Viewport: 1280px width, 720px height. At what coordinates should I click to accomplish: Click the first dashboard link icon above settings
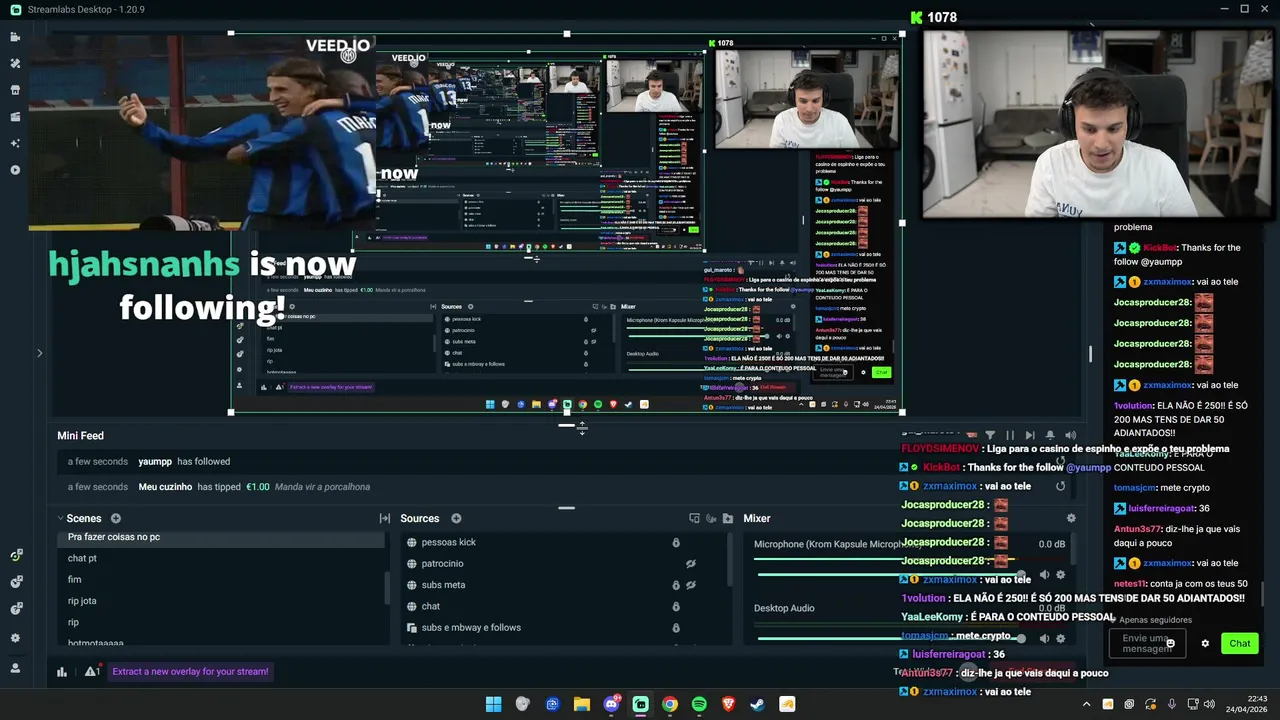click(x=16, y=555)
